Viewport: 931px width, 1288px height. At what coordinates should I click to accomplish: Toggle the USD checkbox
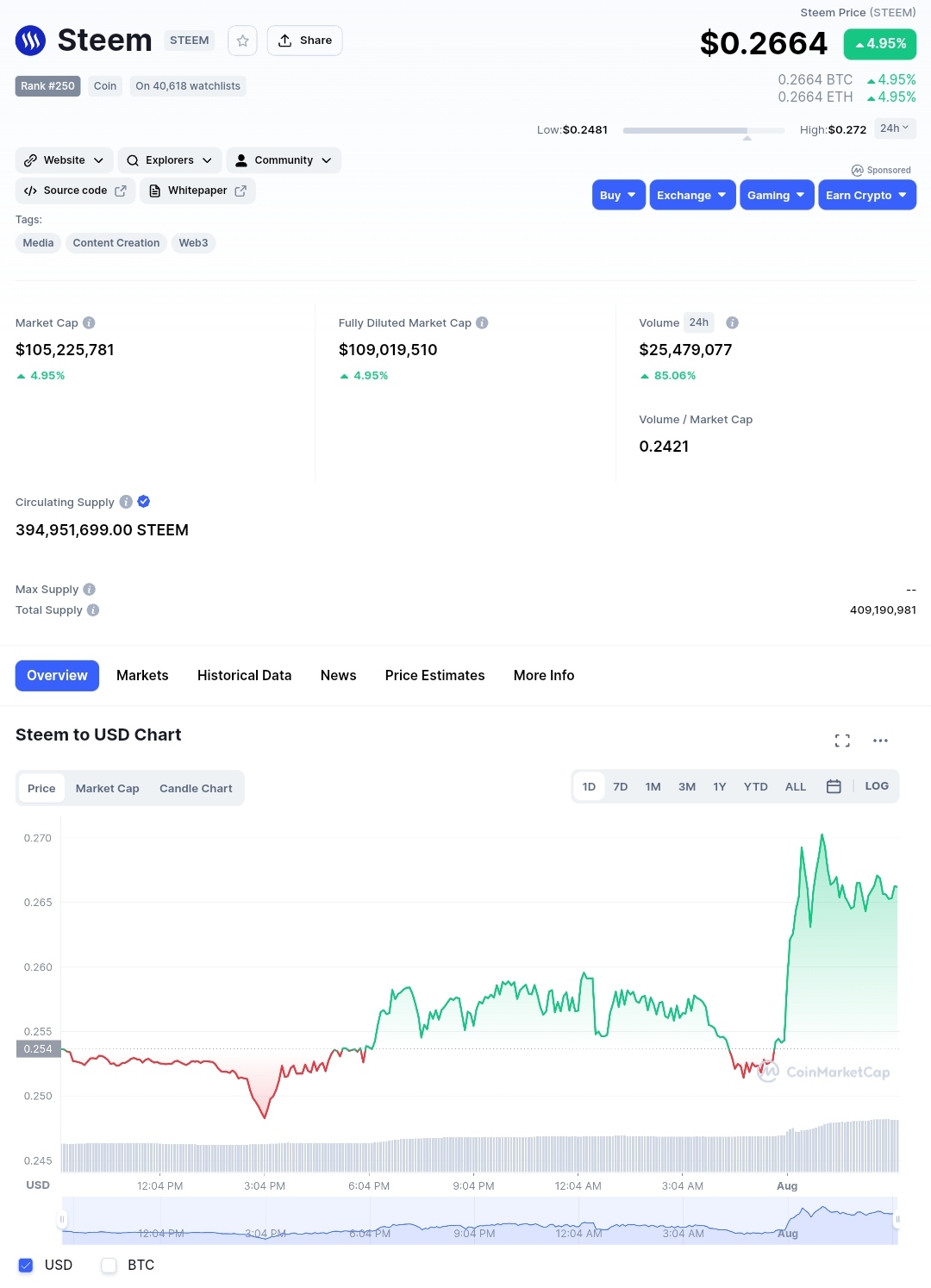pyautogui.click(x=26, y=1265)
